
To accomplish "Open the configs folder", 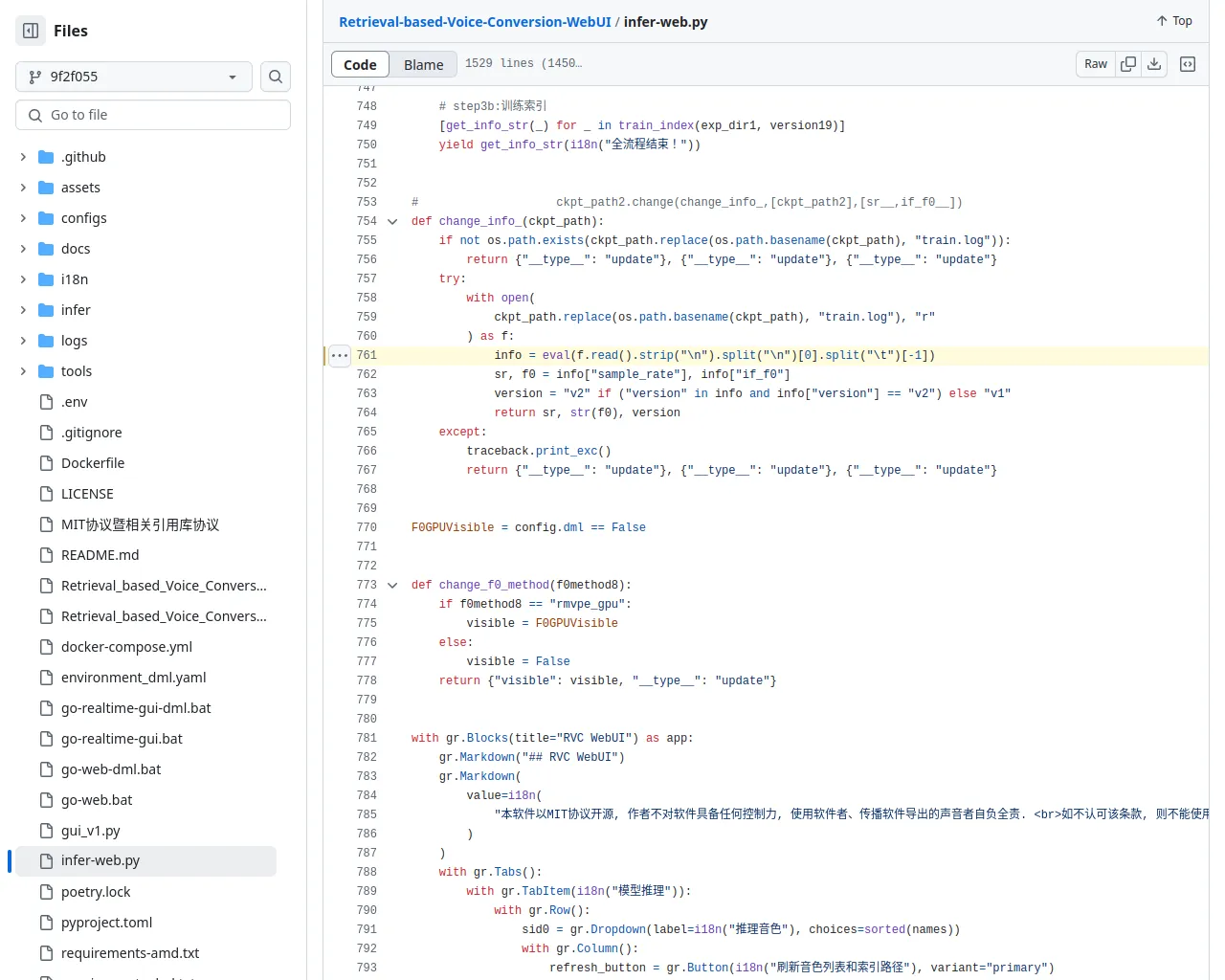I will point(84,218).
